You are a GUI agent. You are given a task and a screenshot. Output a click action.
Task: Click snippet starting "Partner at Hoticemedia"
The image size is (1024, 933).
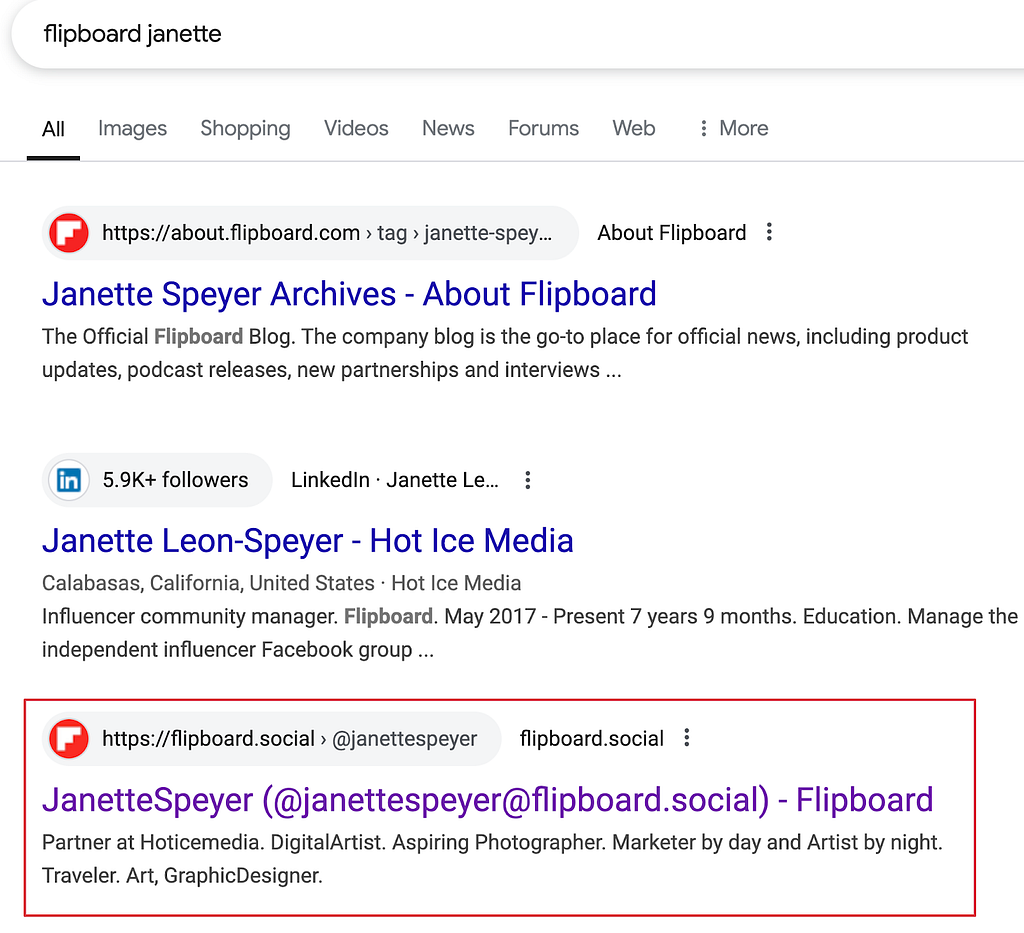click(492, 859)
